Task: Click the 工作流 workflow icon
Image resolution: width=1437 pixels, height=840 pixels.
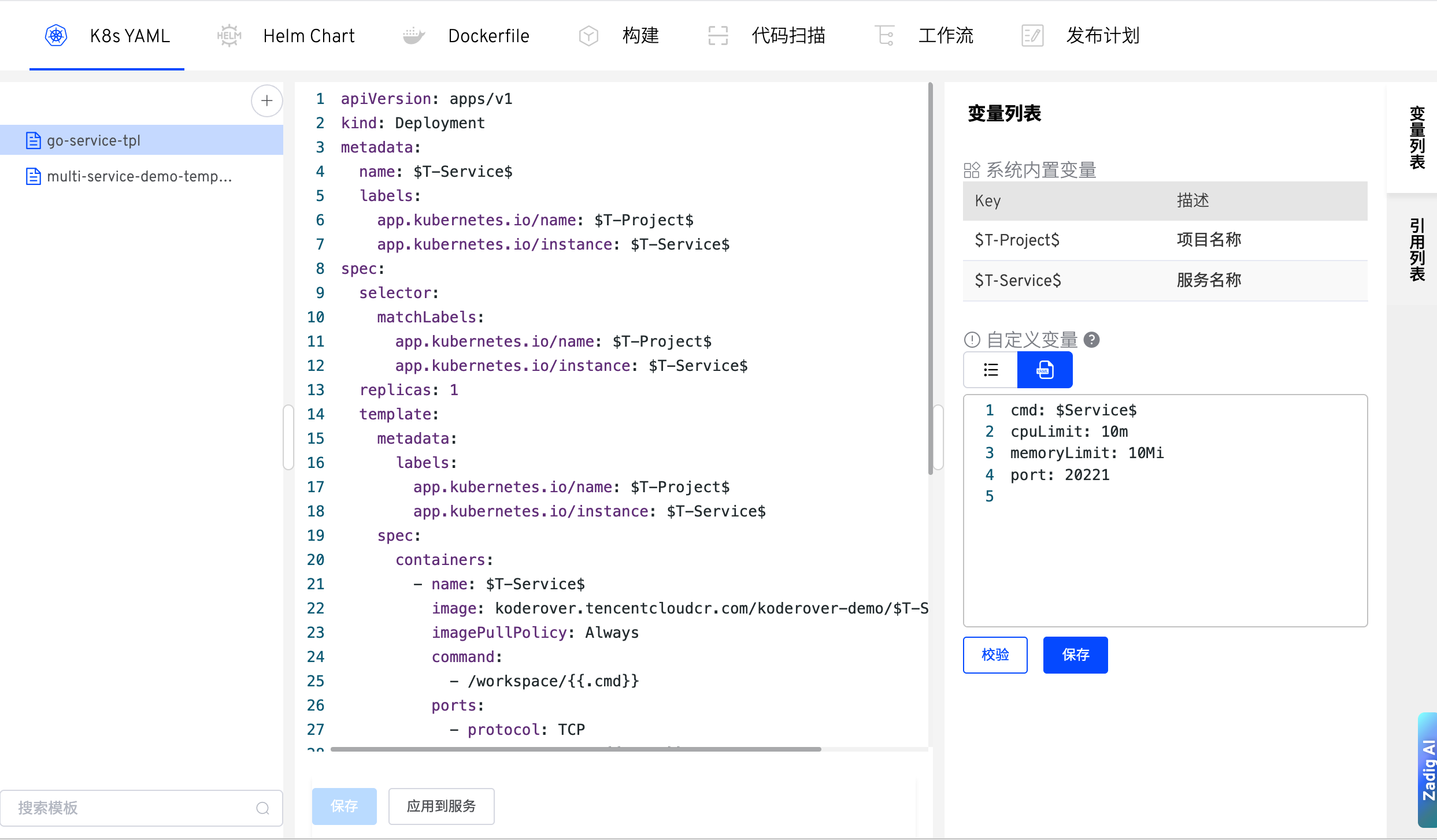Action: coord(884,35)
